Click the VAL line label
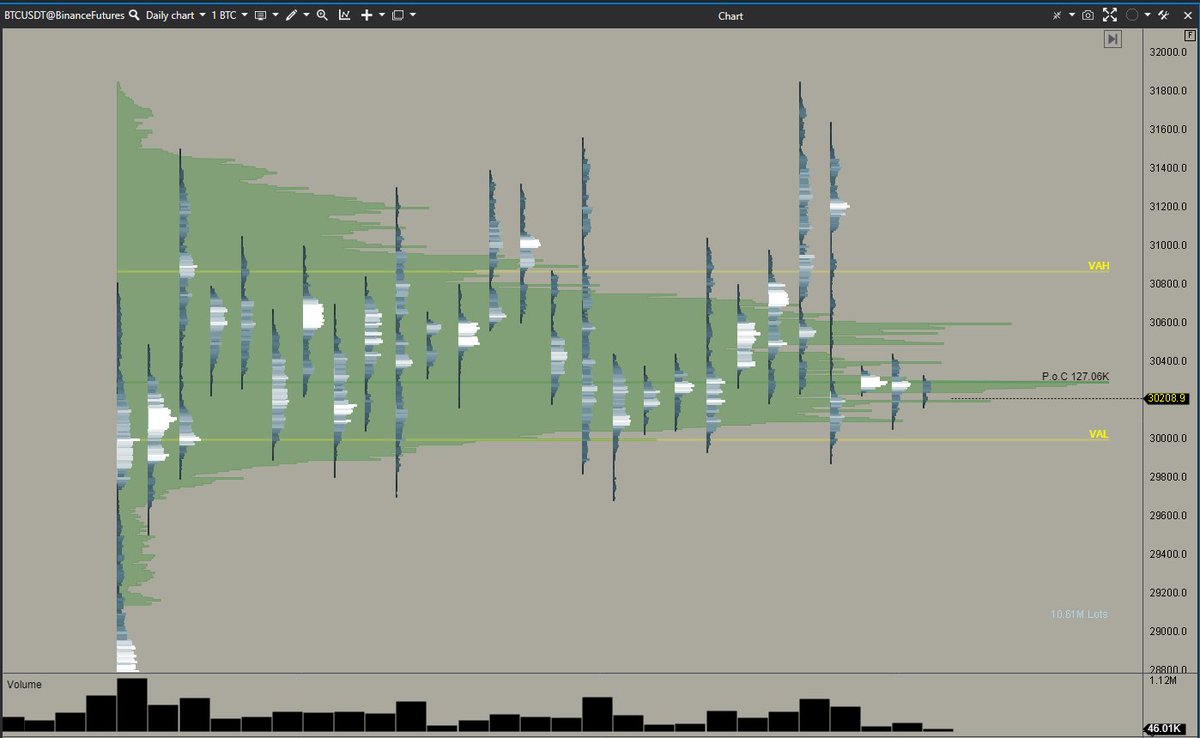 pyautogui.click(x=1099, y=434)
